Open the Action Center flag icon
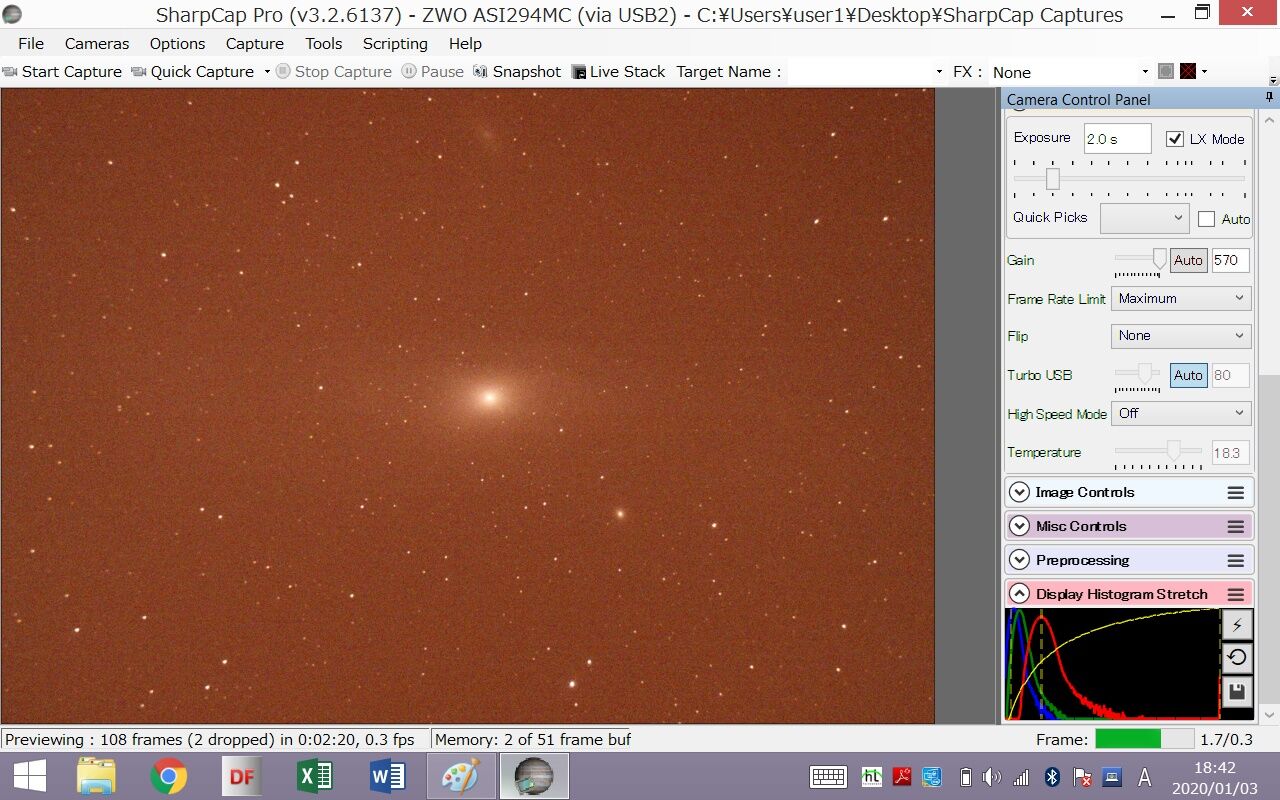This screenshot has width=1280, height=800. point(1082,777)
